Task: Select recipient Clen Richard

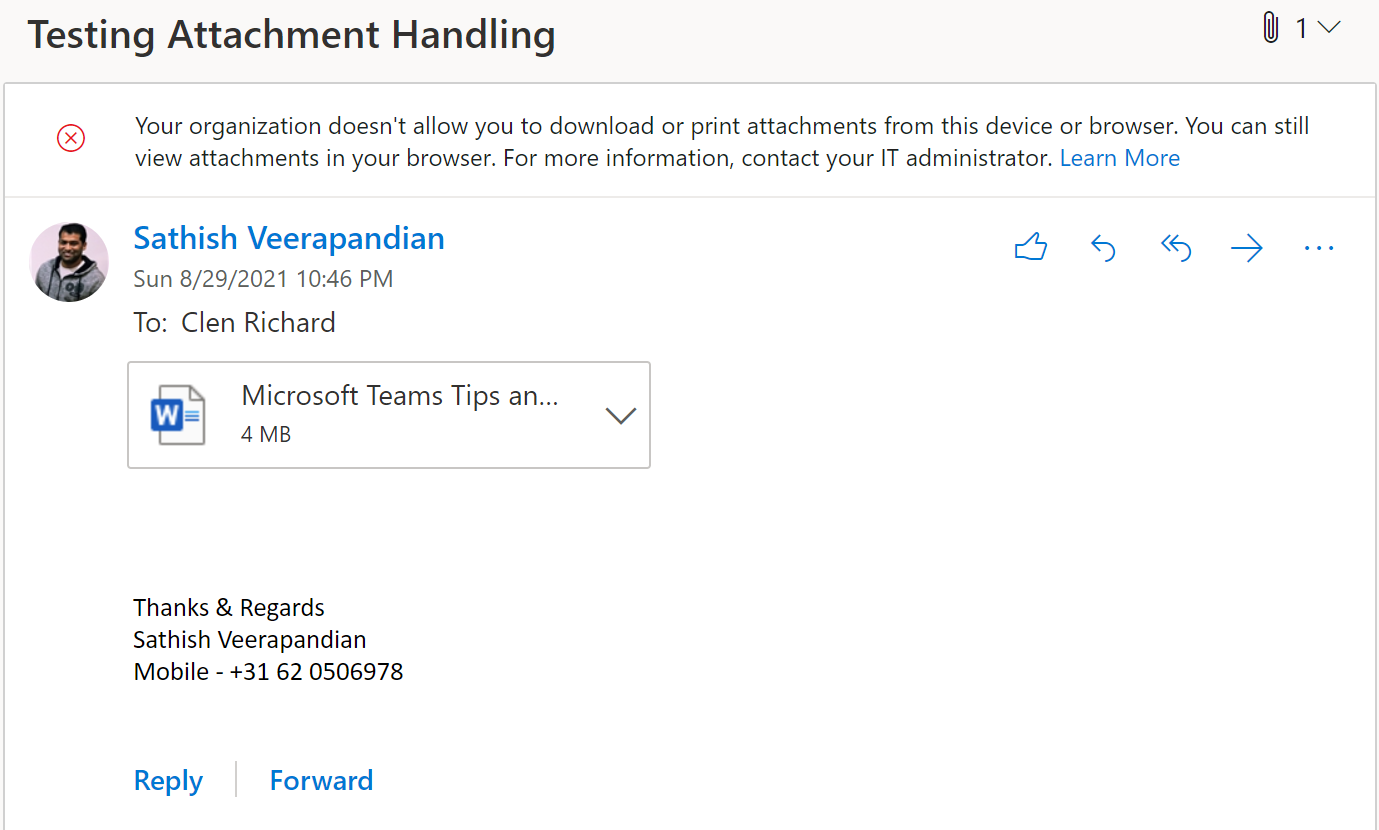Action: [258, 322]
